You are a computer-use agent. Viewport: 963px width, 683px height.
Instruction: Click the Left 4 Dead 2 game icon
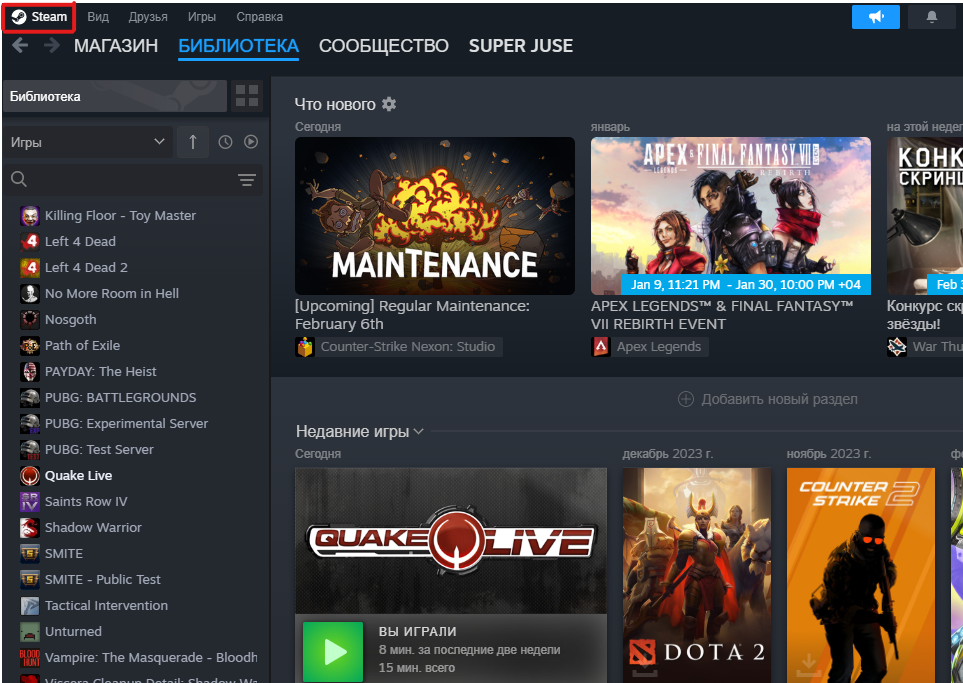pos(29,267)
